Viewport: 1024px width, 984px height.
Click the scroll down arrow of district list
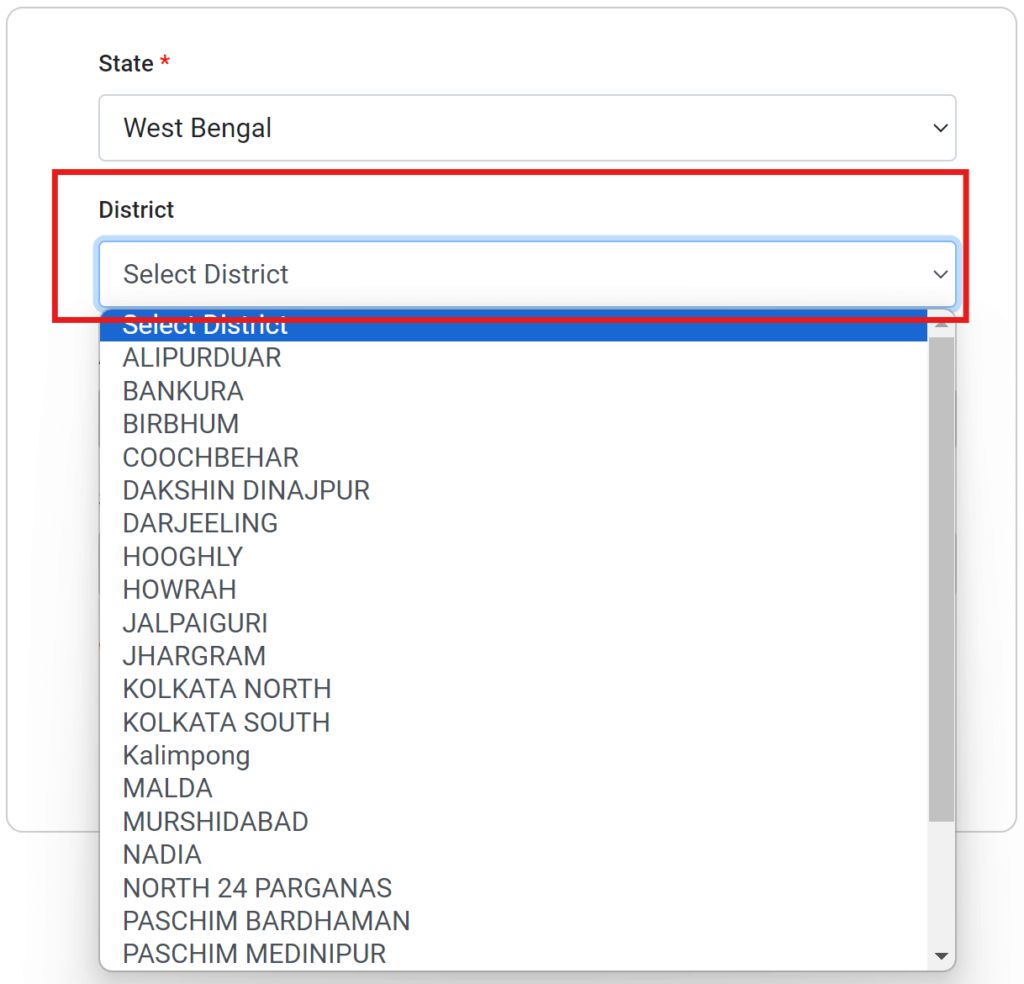(940, 956)
